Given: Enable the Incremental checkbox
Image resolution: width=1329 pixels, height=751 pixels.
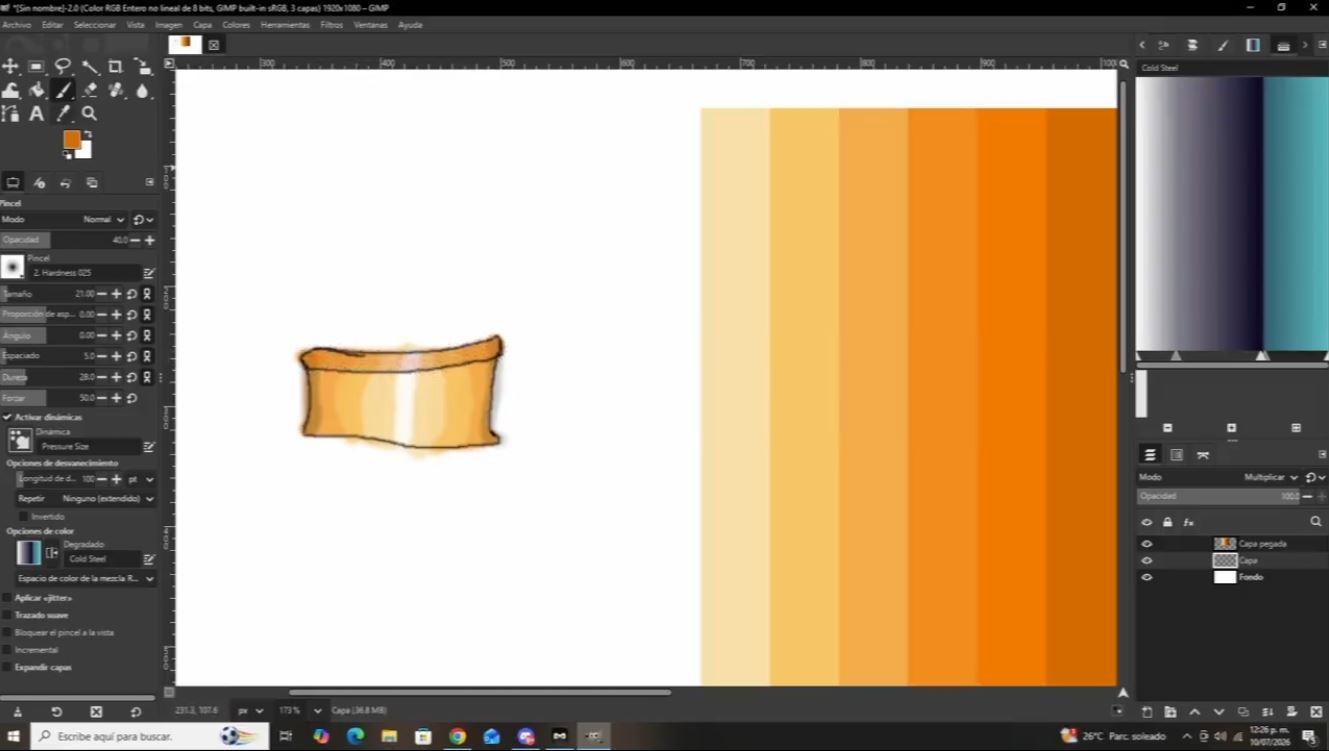Looking at the screenshot, I should pos(7,650).
